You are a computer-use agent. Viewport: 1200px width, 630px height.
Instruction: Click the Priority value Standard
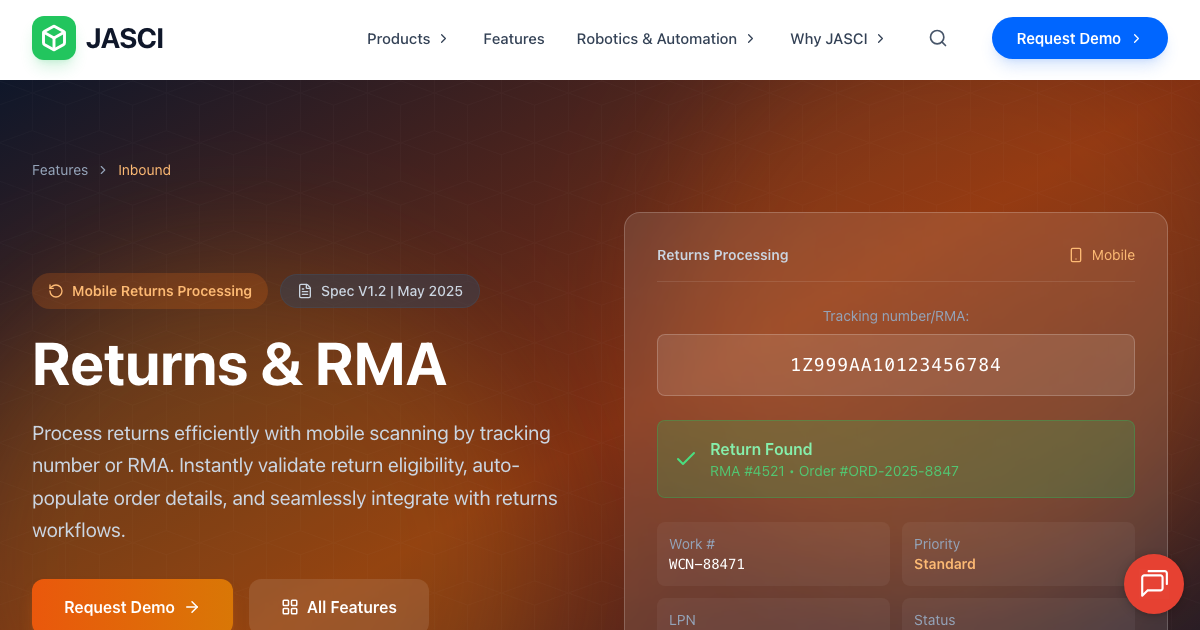[945, 564]
